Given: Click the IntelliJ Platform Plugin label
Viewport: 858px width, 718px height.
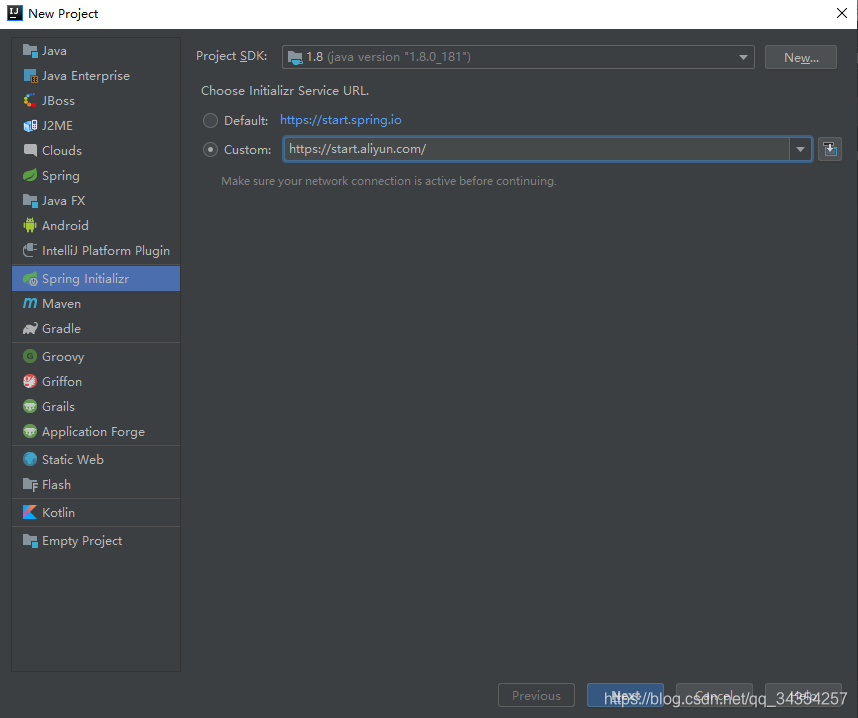Looking at the screenshot, I should (x=106, y=251).
